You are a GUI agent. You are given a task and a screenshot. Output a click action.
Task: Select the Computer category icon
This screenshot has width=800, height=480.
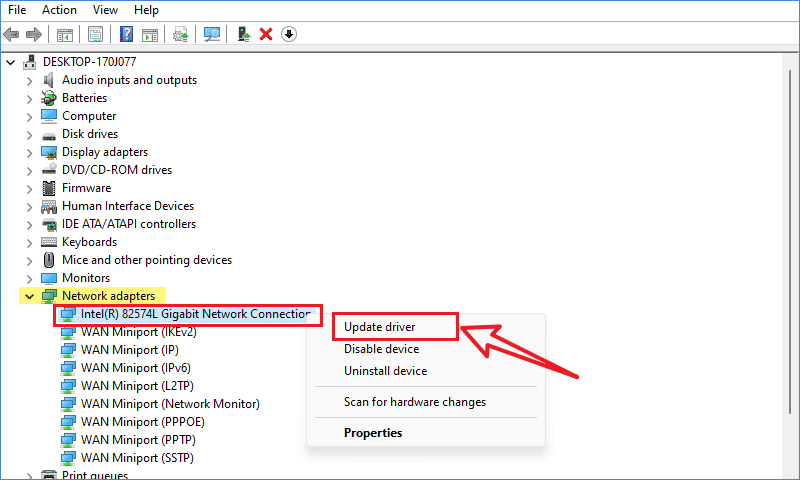(49, 116)
